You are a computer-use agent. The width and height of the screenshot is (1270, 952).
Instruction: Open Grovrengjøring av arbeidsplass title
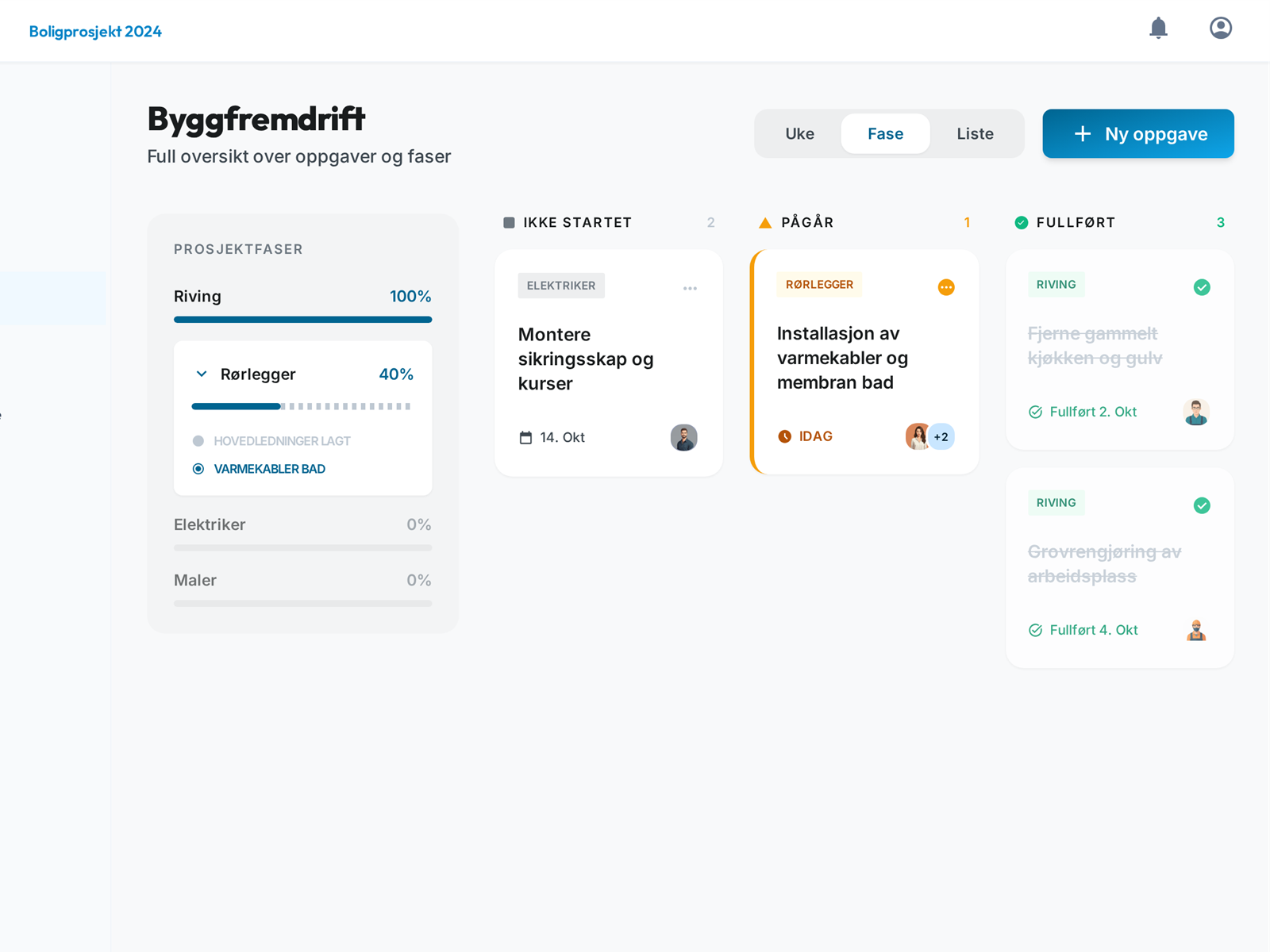pos(1104,564)
